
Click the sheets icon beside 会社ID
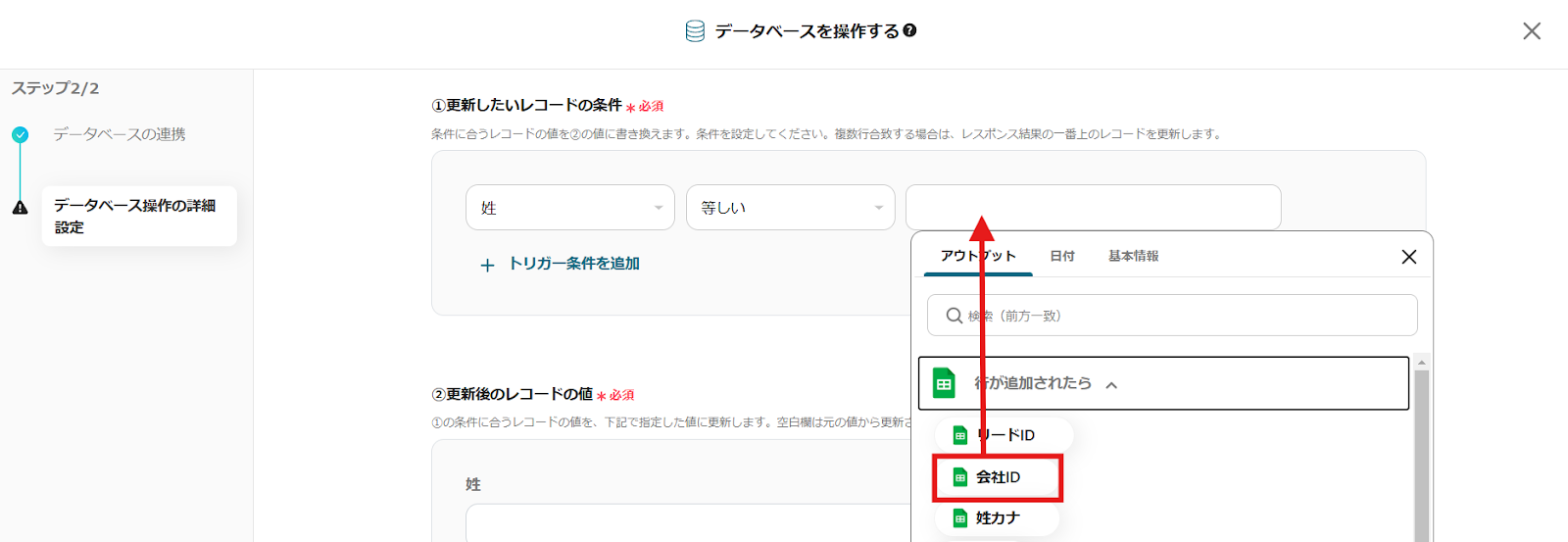click(x=960, y=477)
